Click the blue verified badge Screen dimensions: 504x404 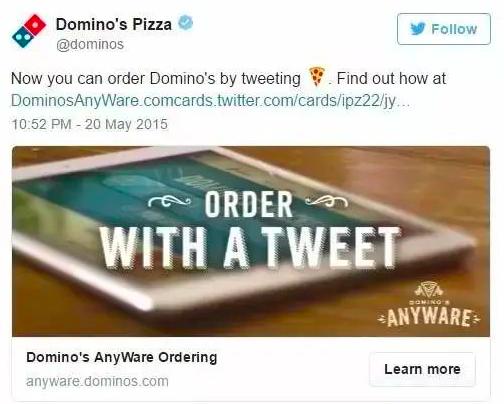coord(185,23)
